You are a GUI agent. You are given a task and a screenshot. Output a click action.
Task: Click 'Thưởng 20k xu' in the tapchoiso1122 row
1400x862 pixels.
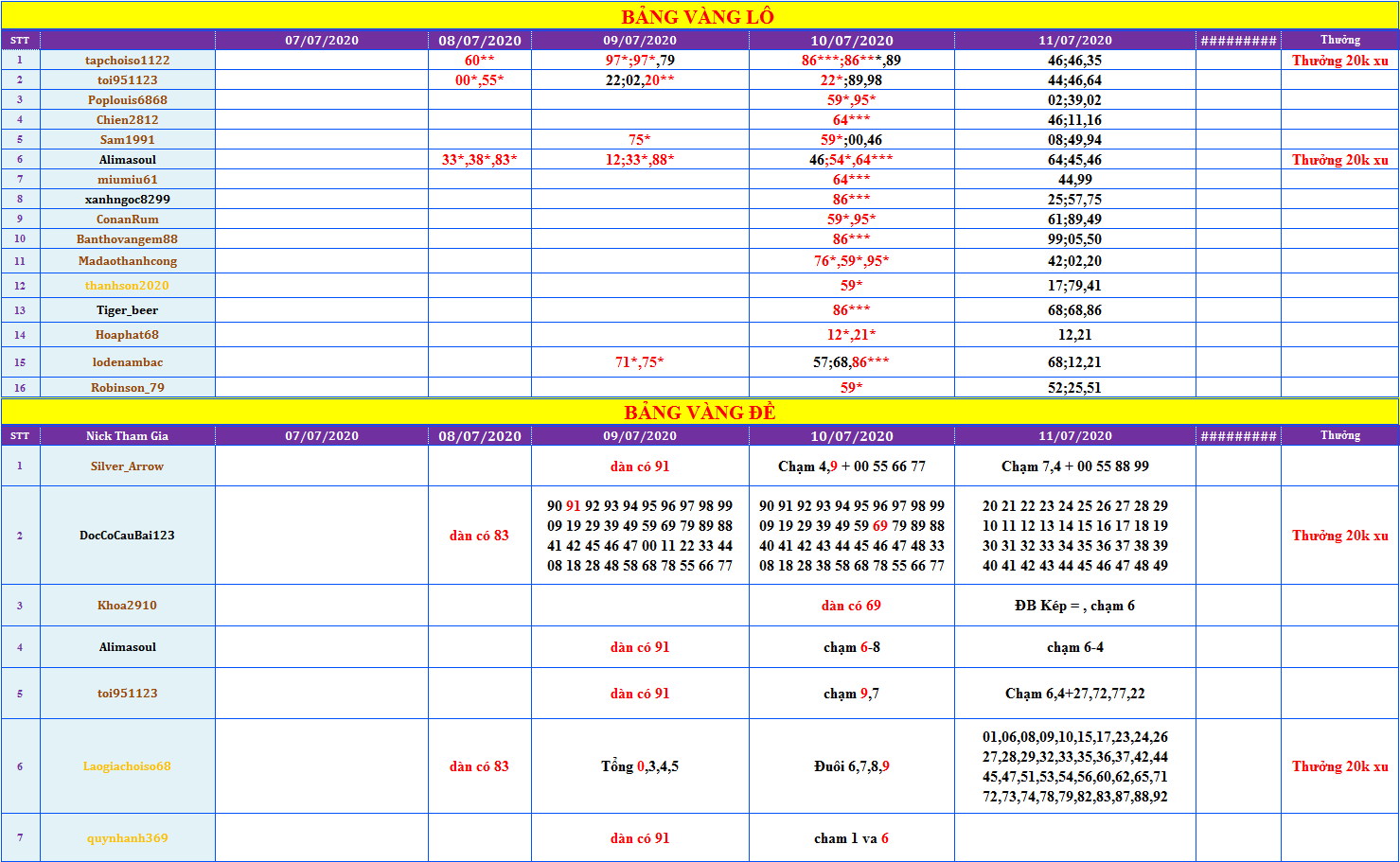(x=1340, y=61)
